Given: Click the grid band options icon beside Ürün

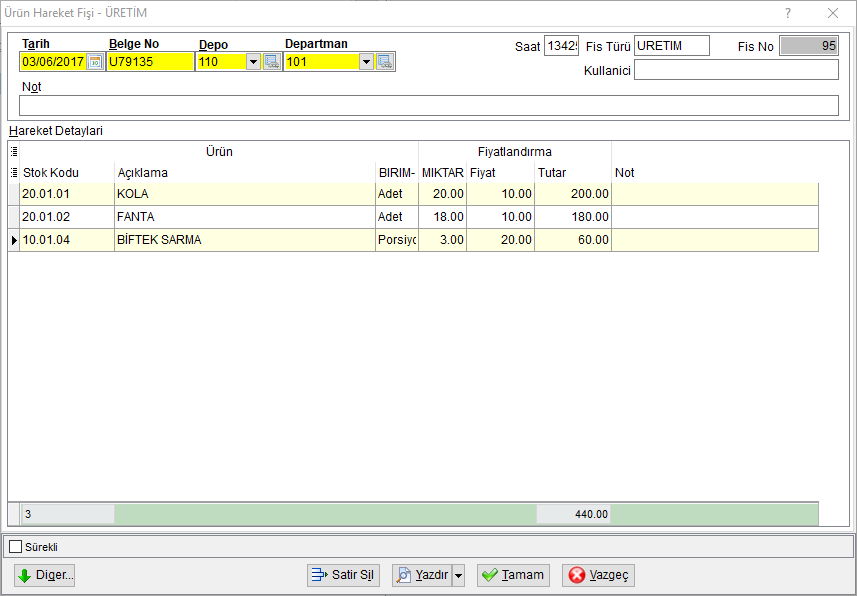Looking at the screenshot, I should (x=14, y=151).
